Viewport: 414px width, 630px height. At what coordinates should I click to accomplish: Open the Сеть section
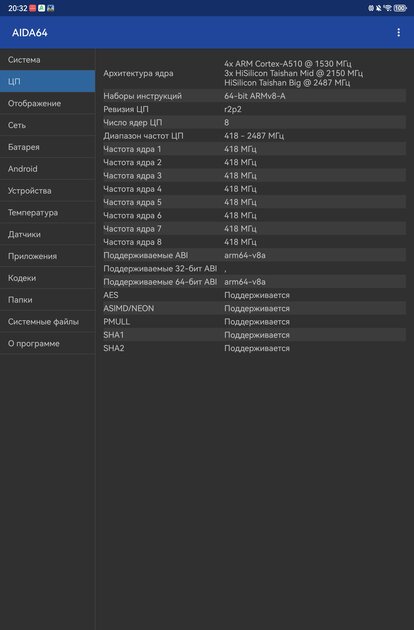pos(47,125)
